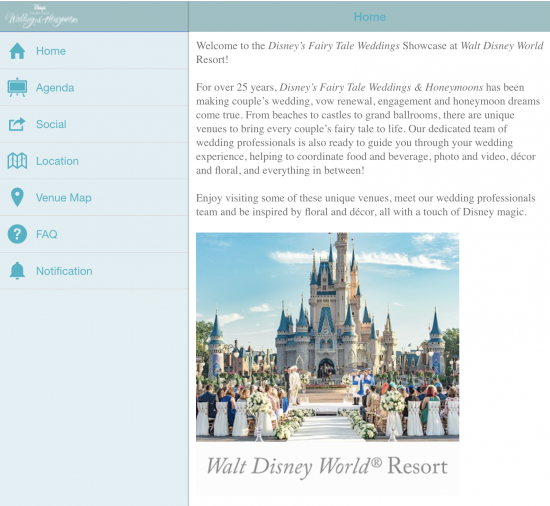Click the house icon next to Home
Image resolution: width=550 pixels, height=506 pixels.
(x=17, y=51)
